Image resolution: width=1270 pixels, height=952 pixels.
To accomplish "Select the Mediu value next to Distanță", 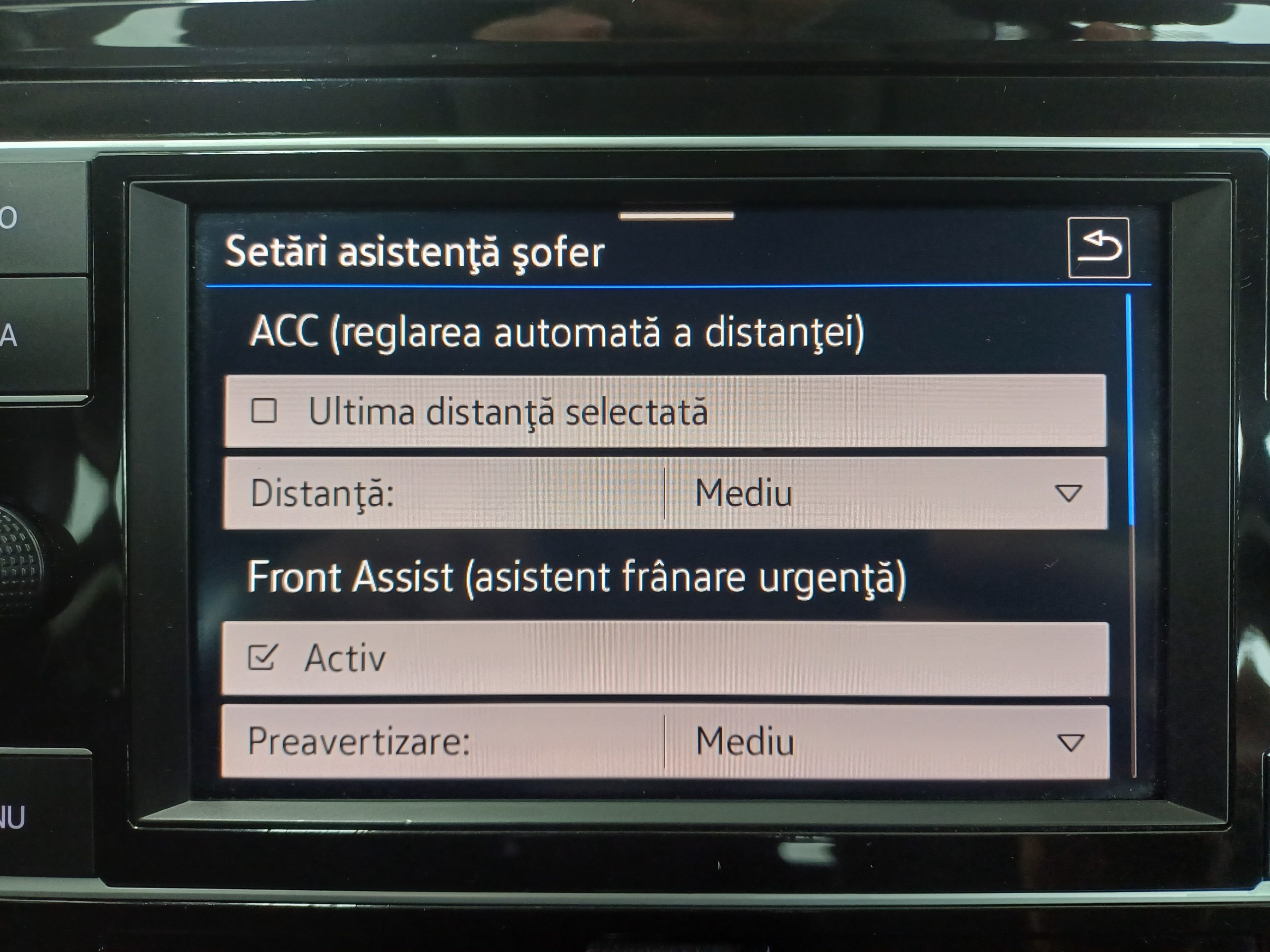I will 744,493.
